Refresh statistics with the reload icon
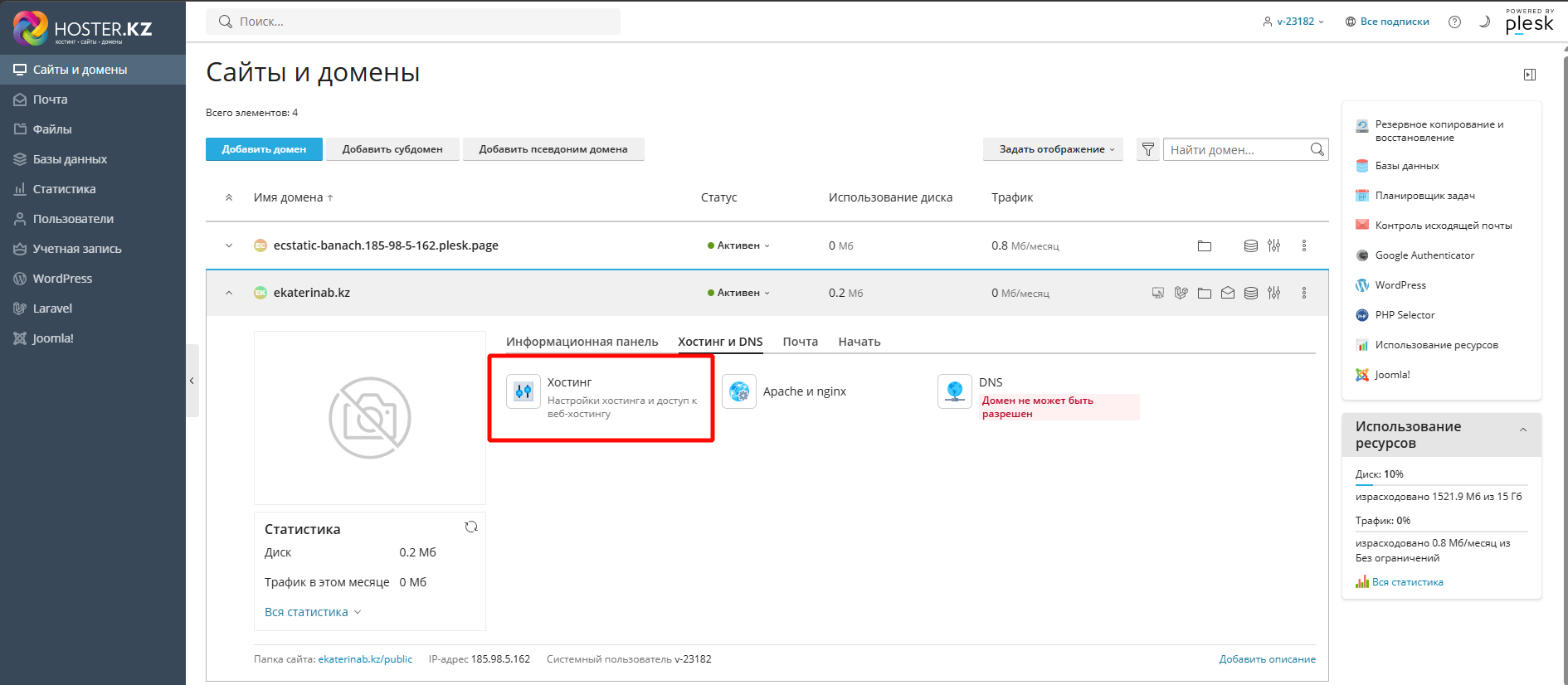Viewport: 1568px width, 685px height. point(471,527)
